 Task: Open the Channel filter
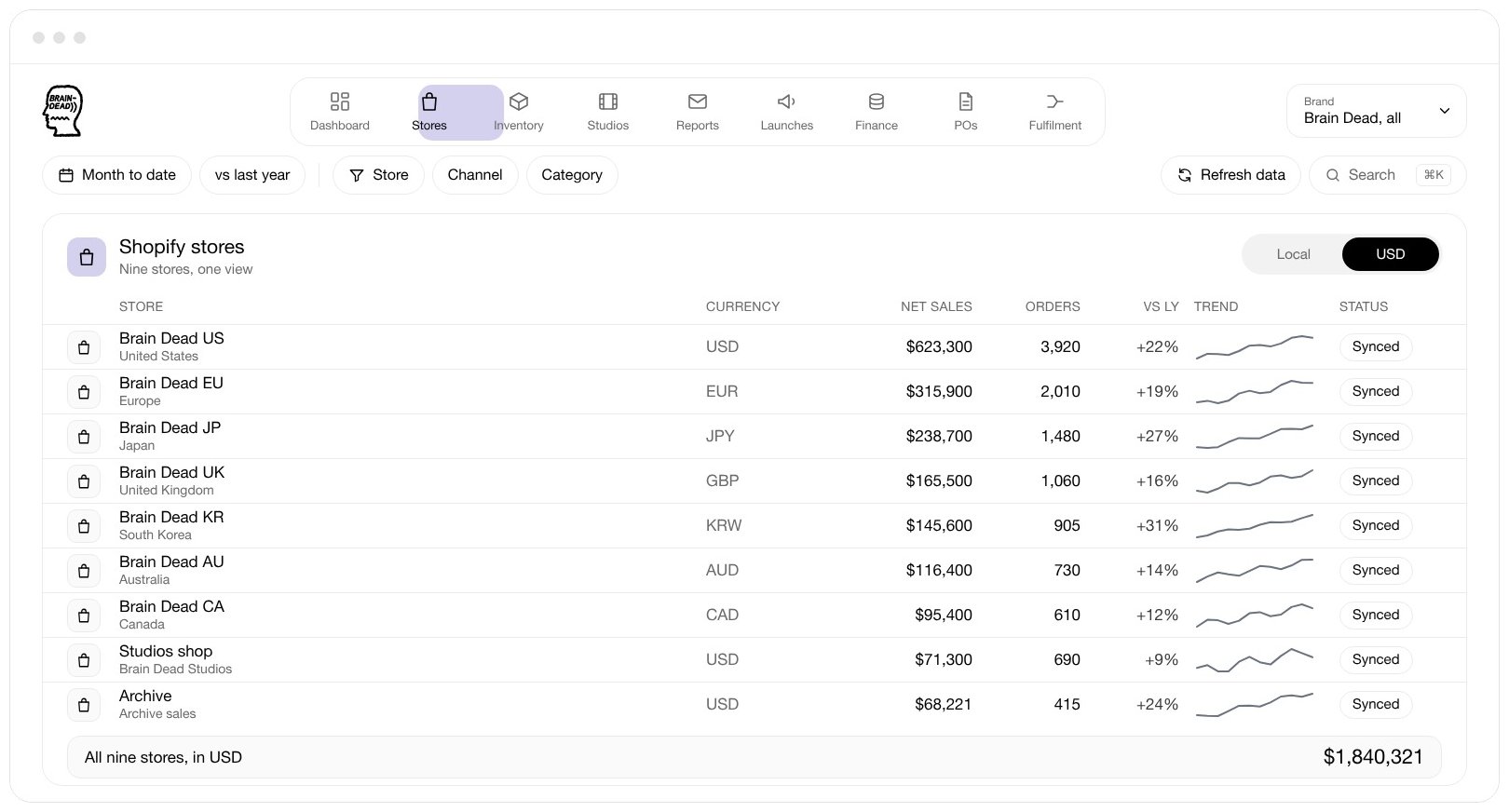pyautogui.click(x=475, y=175)
